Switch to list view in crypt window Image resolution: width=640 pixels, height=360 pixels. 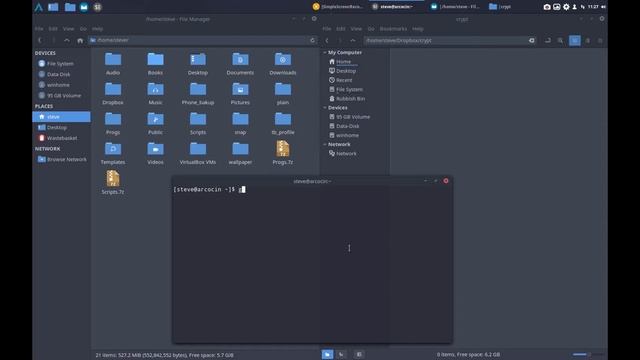tap(588, 40)
